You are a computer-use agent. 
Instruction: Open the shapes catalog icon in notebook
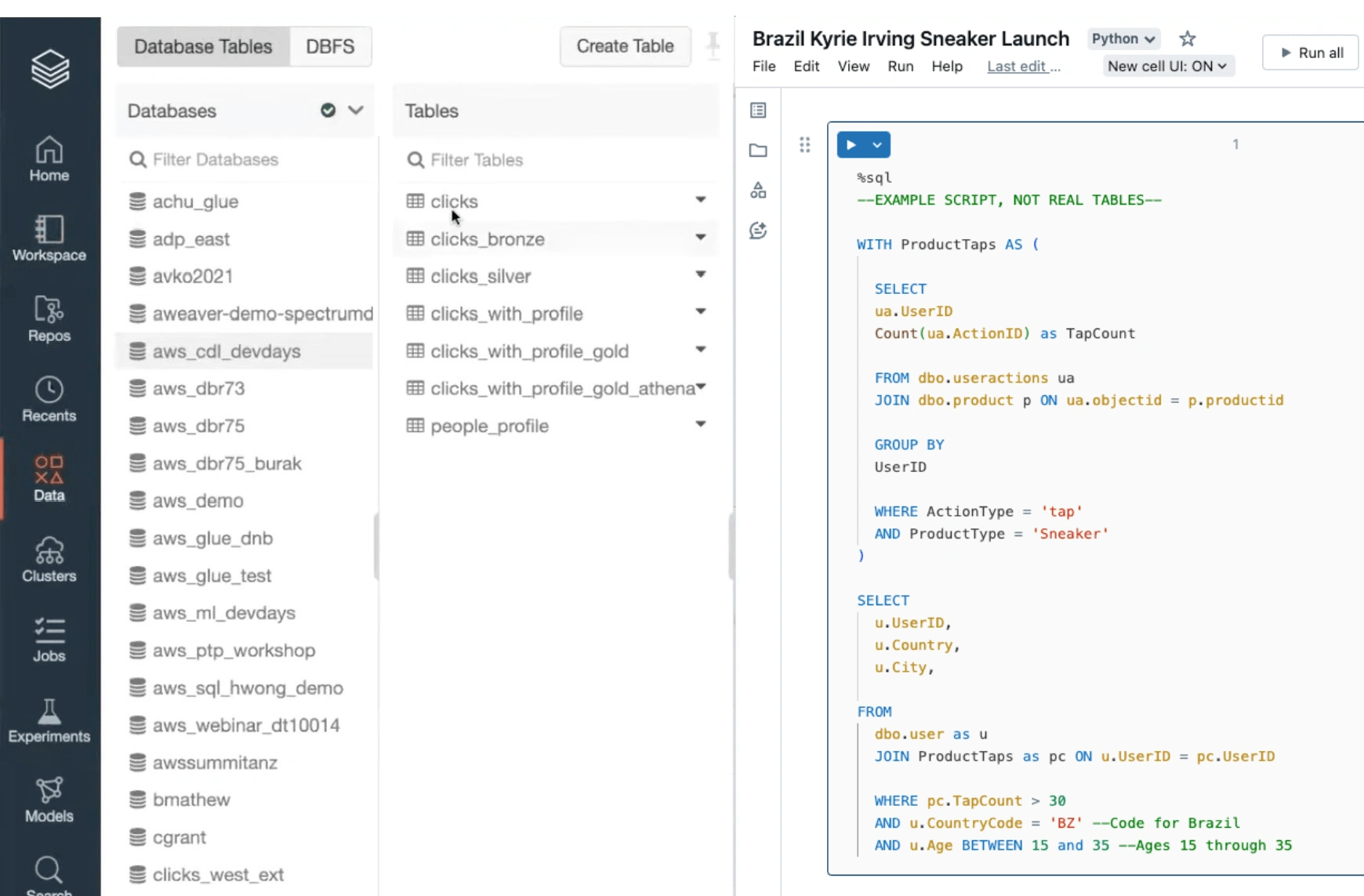758,190
